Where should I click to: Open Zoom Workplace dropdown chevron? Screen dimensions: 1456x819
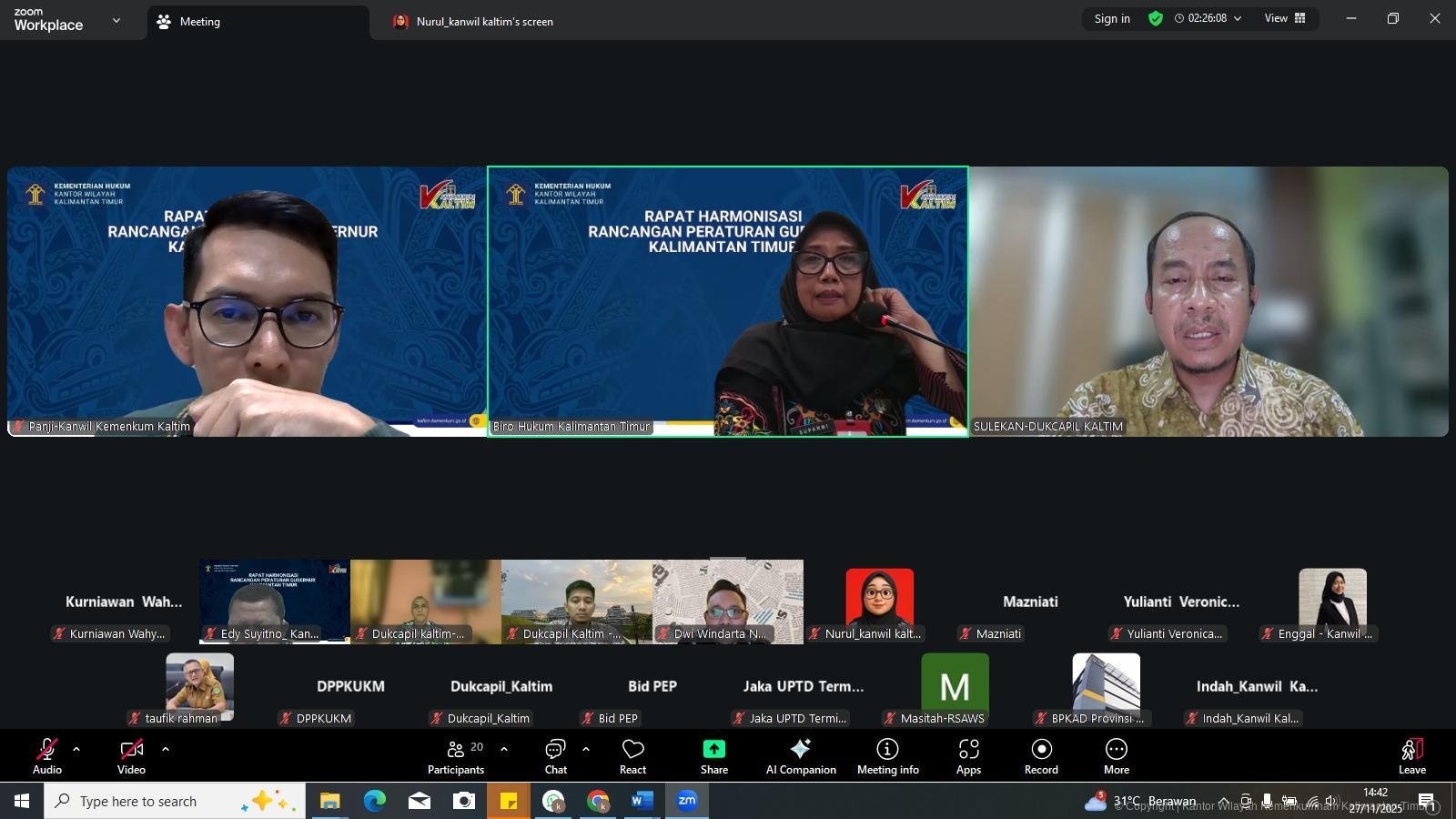(116, 20)
